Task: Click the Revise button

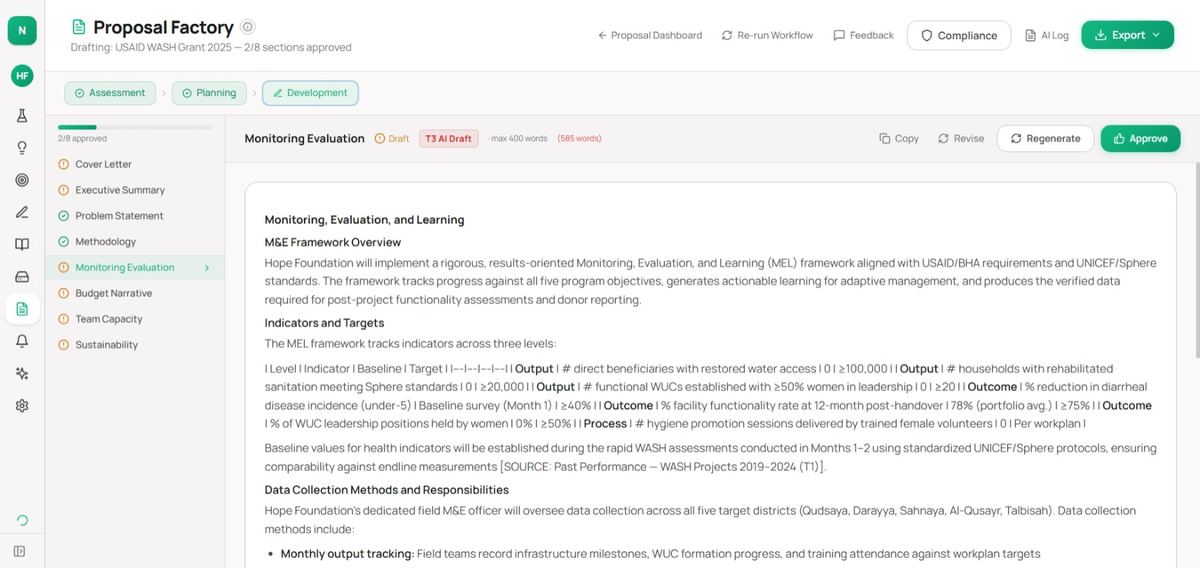Action: [961, 139]
